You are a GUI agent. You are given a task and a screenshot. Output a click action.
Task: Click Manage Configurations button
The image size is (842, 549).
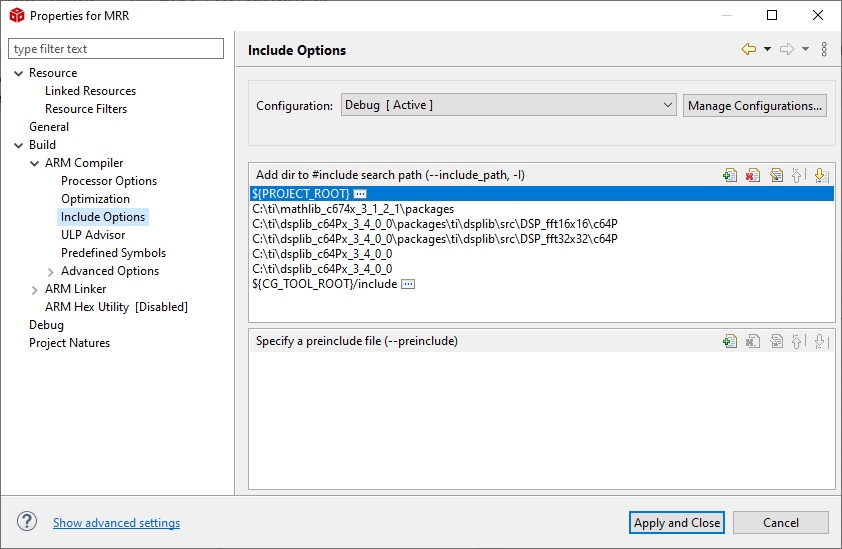[754, 105]
